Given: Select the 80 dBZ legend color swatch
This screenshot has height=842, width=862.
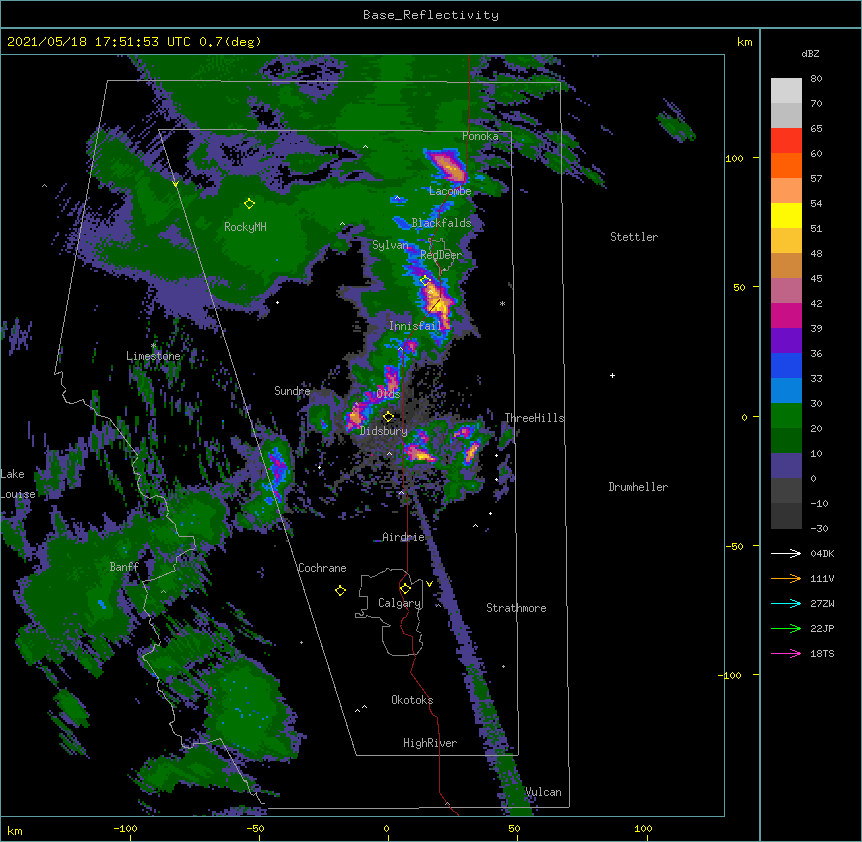Looking at the screenshot, I should 786,91.
